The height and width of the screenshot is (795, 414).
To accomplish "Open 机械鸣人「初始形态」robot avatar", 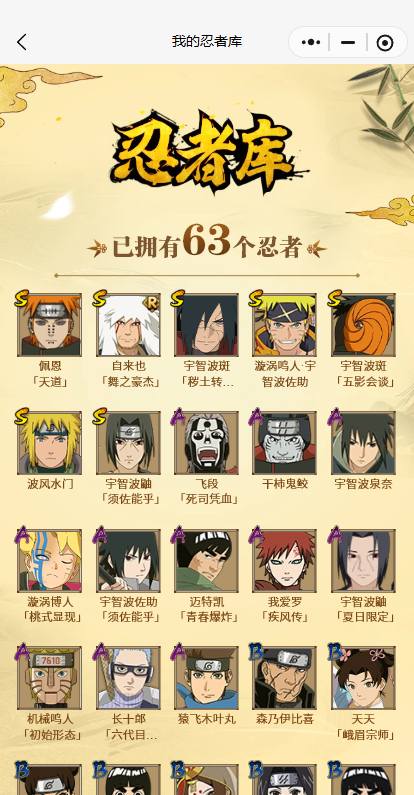I will pos(50,678).
